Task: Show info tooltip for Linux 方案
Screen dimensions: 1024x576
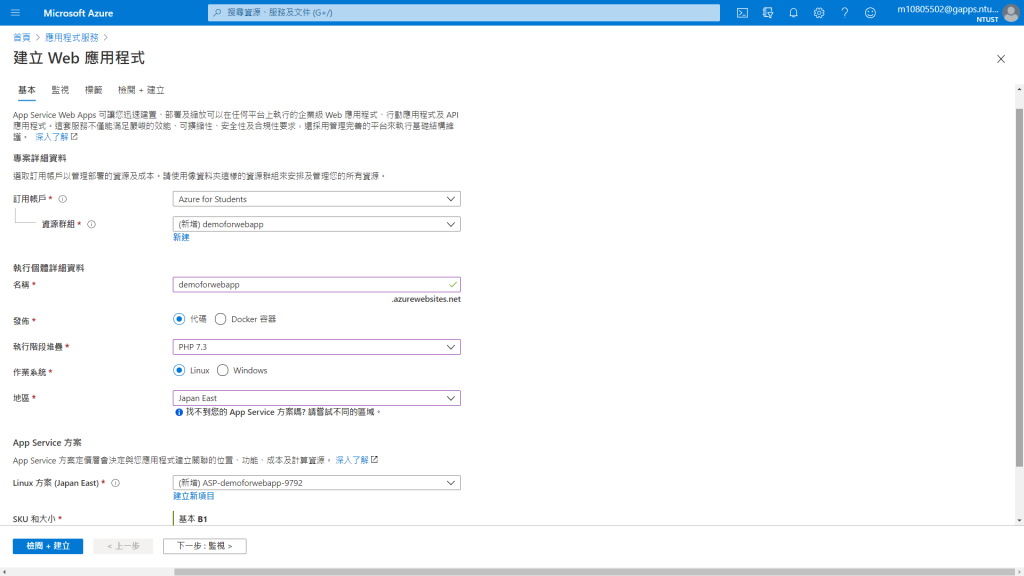Action: 116,483
